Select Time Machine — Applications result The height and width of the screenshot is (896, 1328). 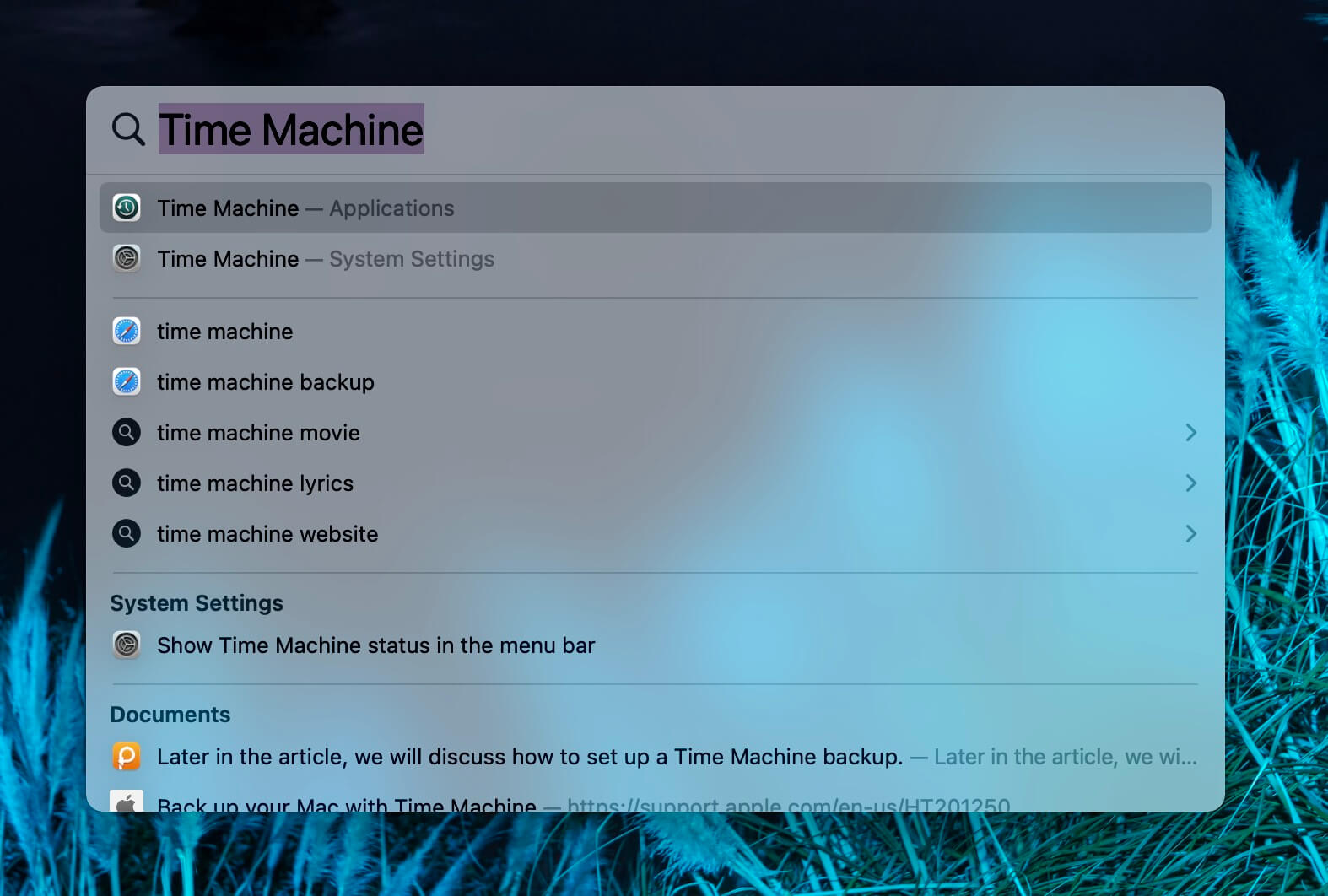pos(655,208)
